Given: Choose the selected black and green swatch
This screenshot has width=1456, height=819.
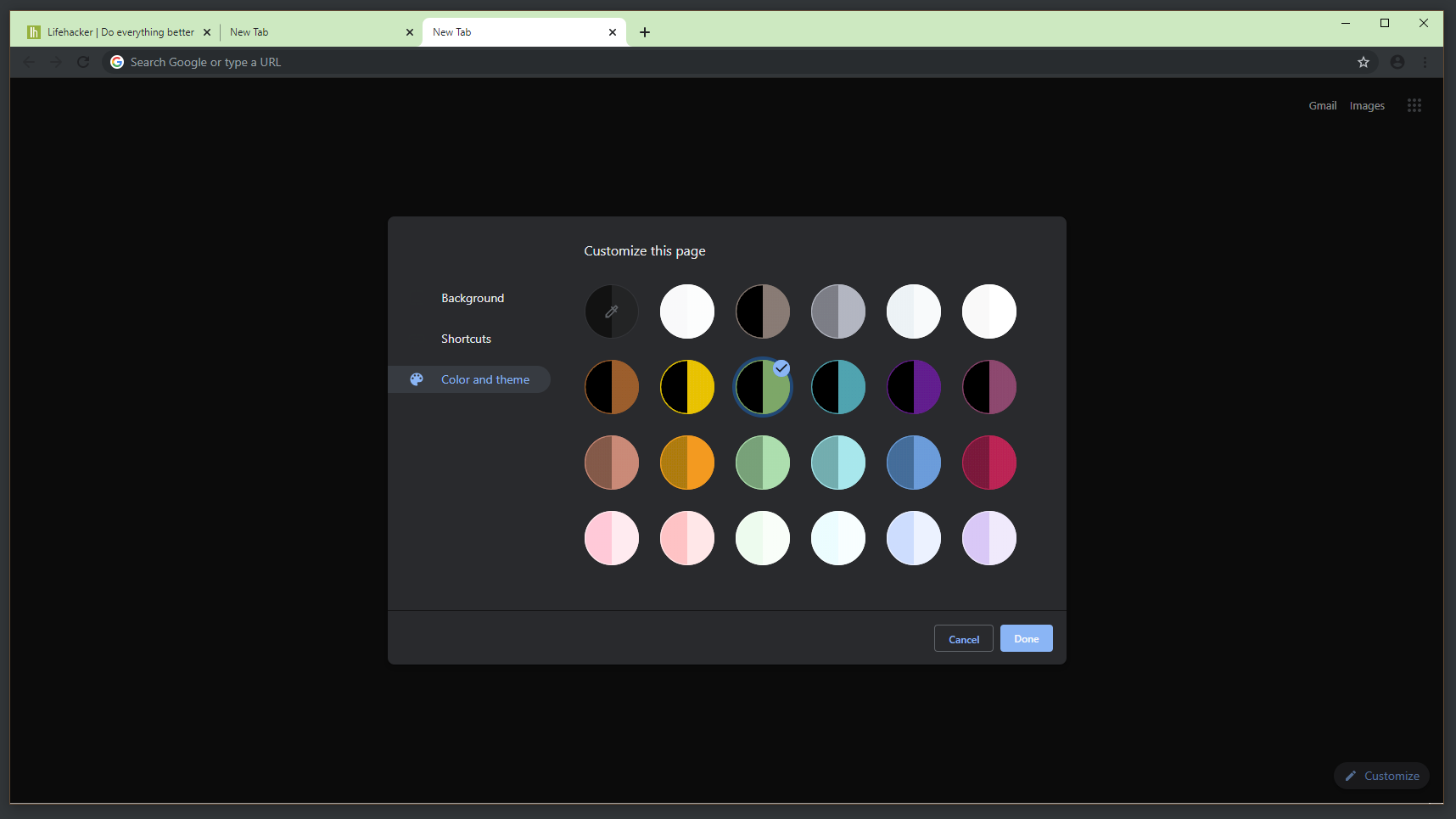Looking at the screenshot, I should pos(763,387).
